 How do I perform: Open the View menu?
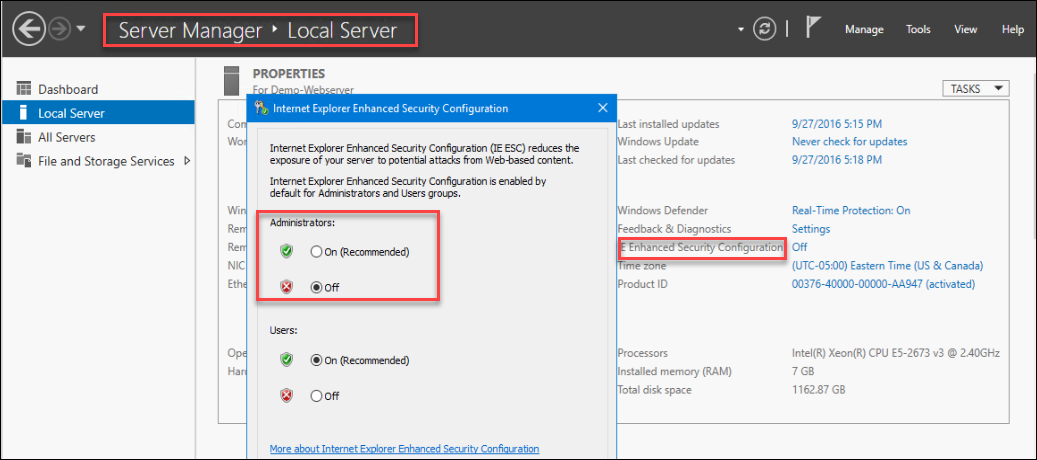pyautogui.click(x=966, y=30)
